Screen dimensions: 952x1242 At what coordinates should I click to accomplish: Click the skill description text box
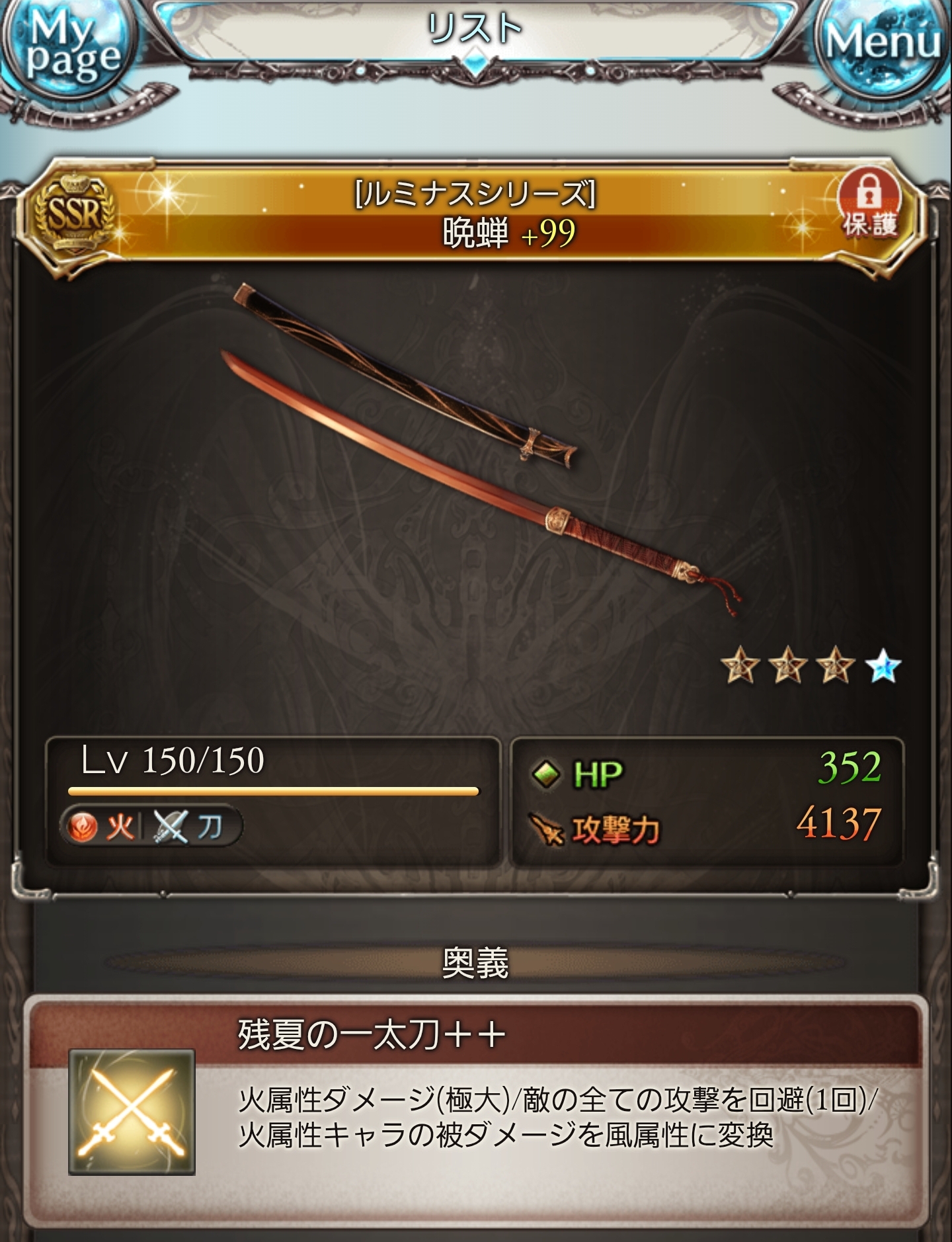tap(558, 1118)
